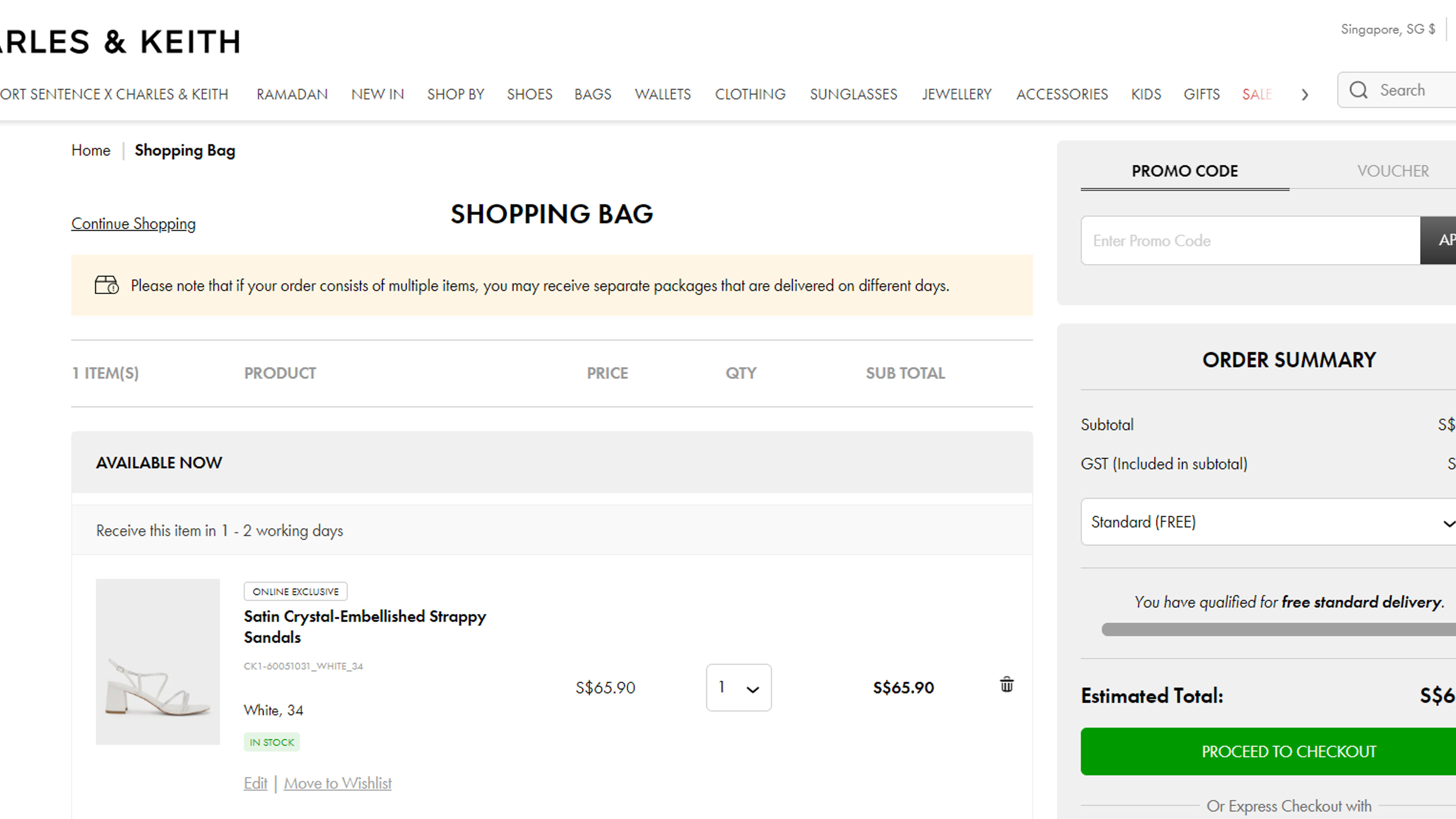
Task: Open Satin Crystal-Embellished Strappy Sandals product link
Action: click(x=364, y=626)
